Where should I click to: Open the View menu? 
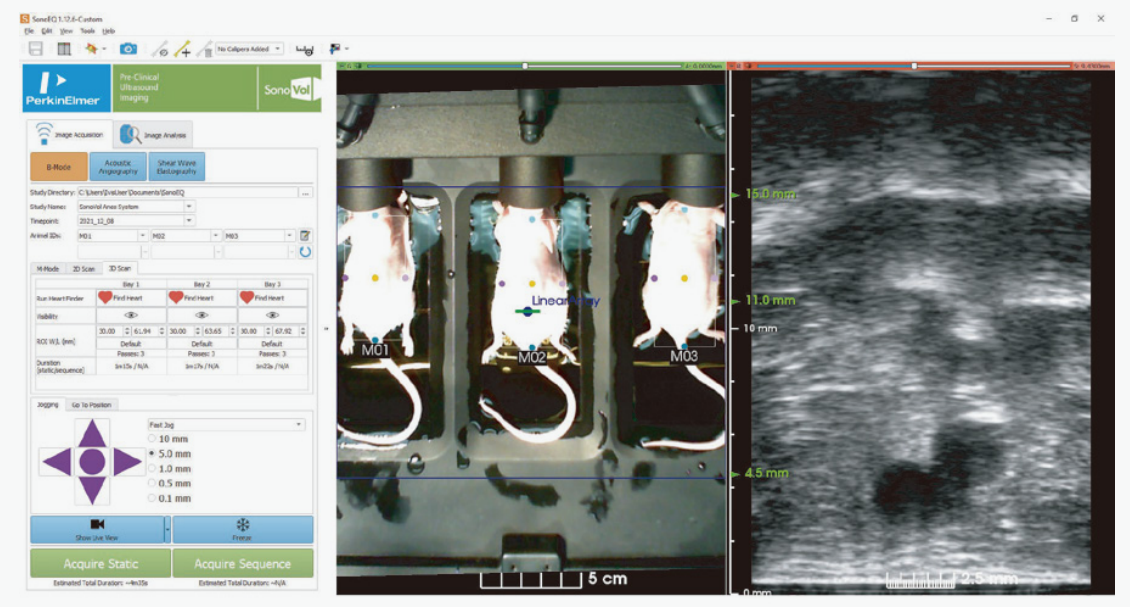click(x=66, y=31)
